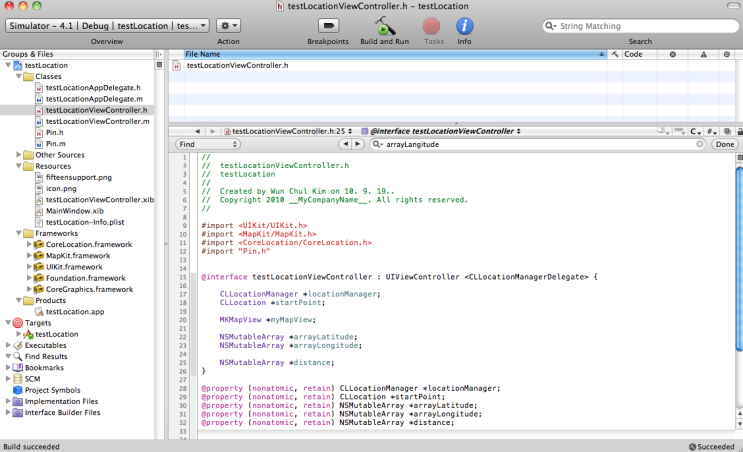743x452 pixels.
Task: Select testLocationViewController.h in the detail list
Action: tap(237, 65)
